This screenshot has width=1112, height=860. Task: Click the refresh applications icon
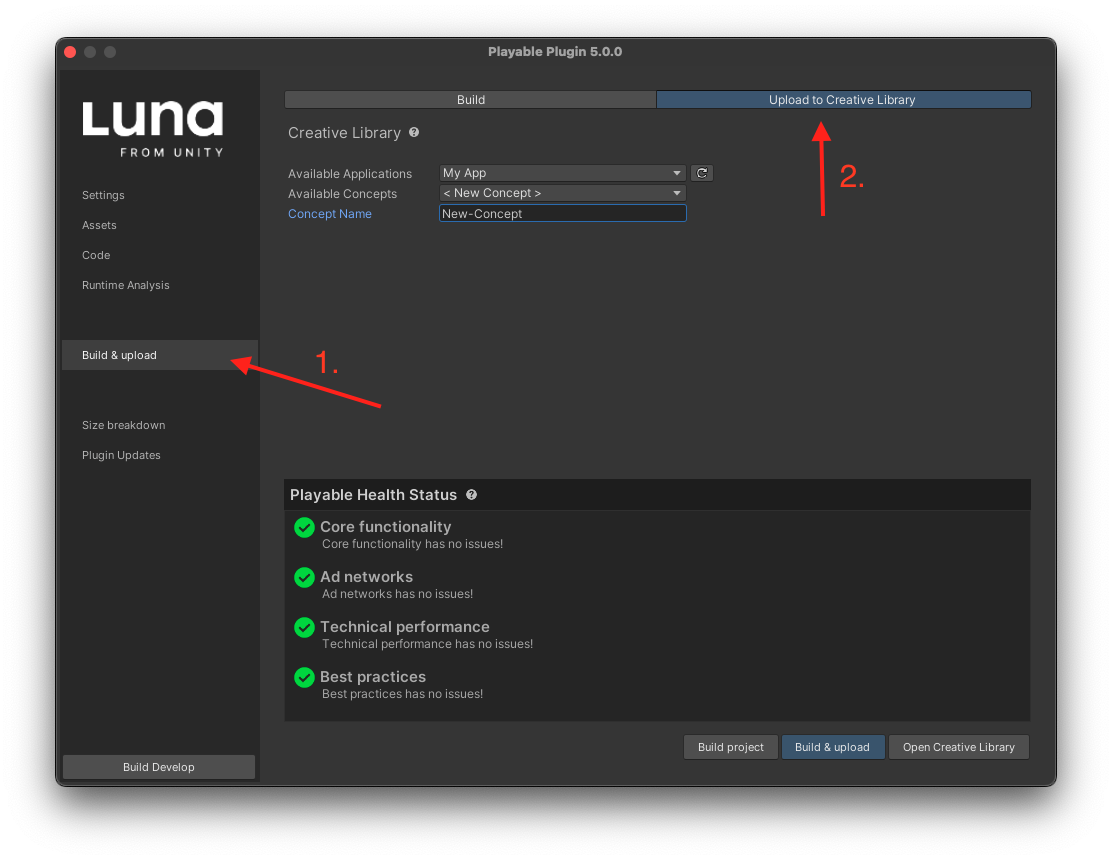click(x=701, y=173)
